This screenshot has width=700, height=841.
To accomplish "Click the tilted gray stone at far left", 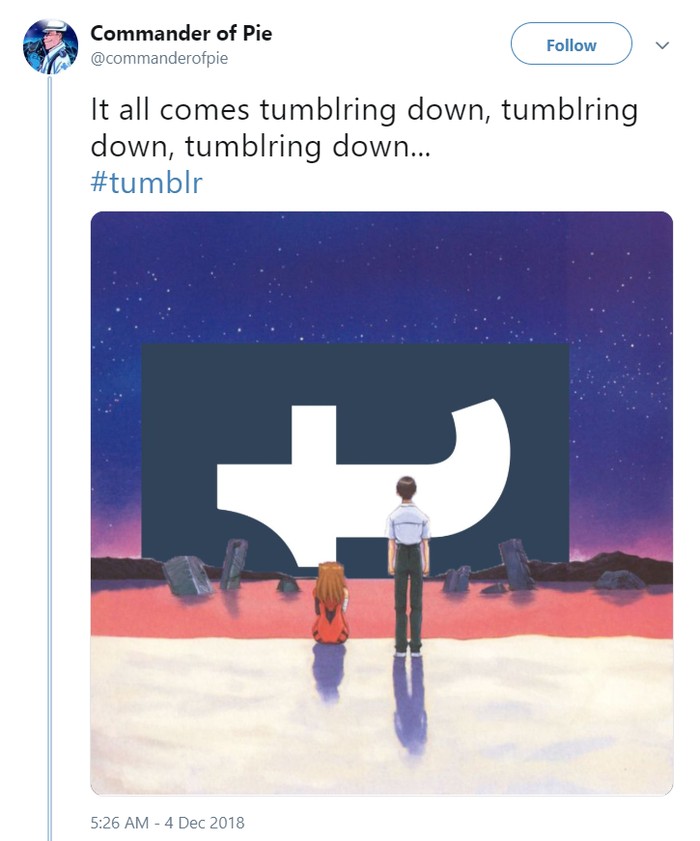I will pyautogui.click(x=186, y=575).
